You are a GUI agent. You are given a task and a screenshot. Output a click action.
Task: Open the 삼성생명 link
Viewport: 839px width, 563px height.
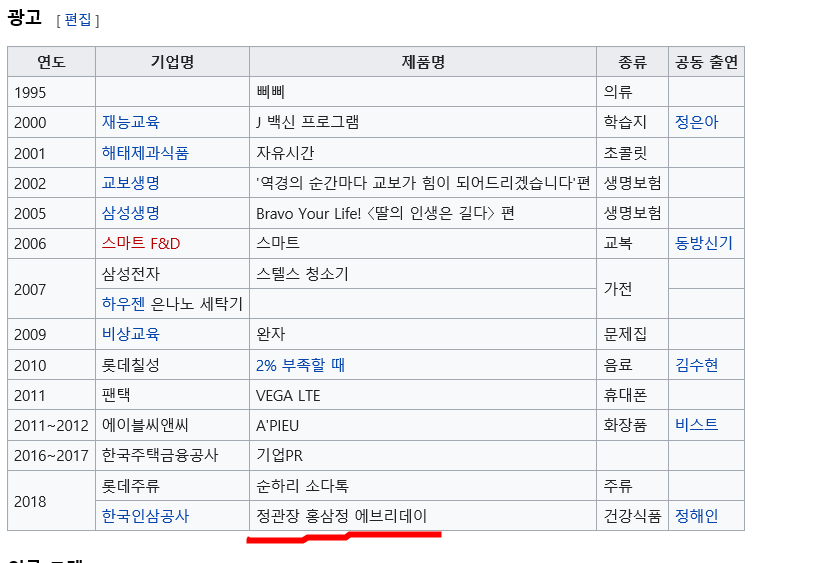(131, 213)
